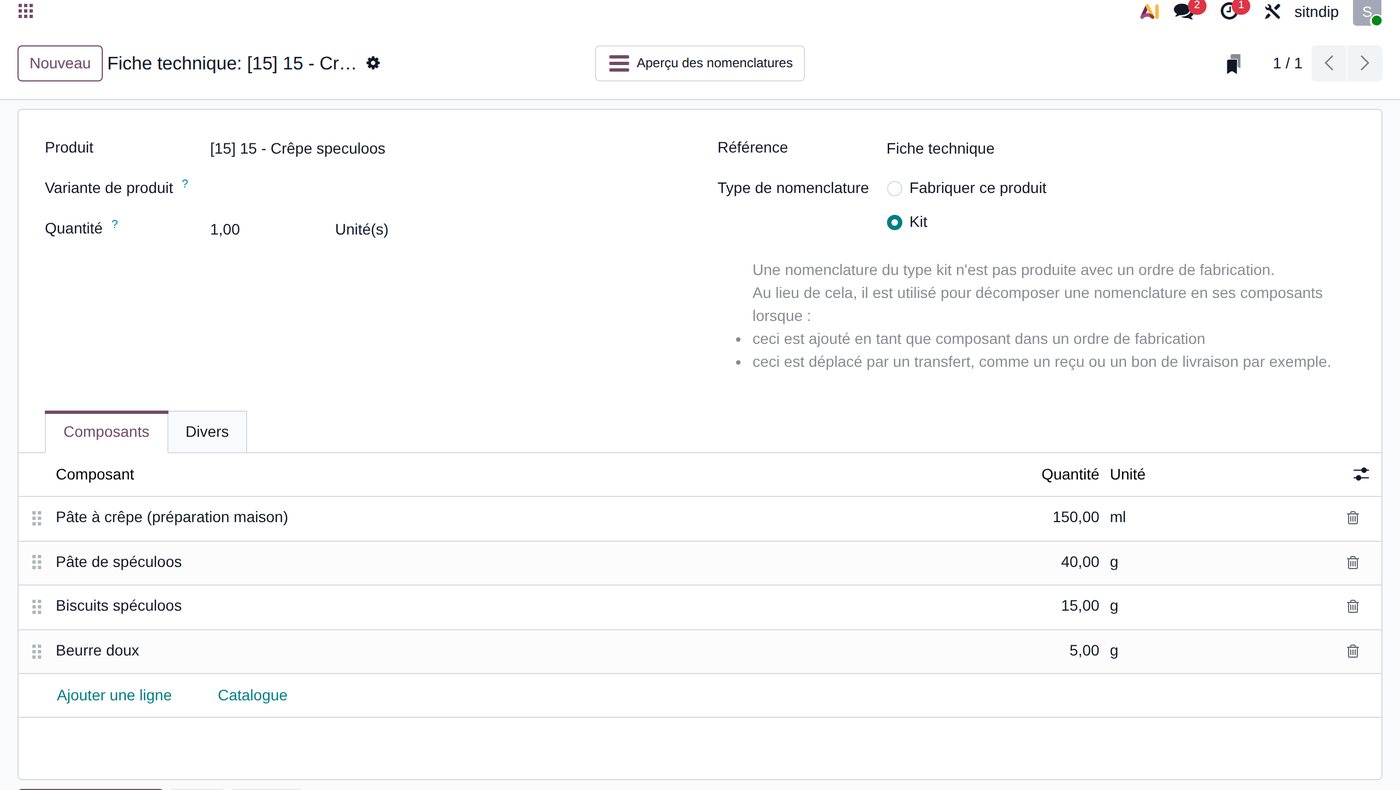Open column options adjust icon

pyautogui.click(x=1361, y=474)
